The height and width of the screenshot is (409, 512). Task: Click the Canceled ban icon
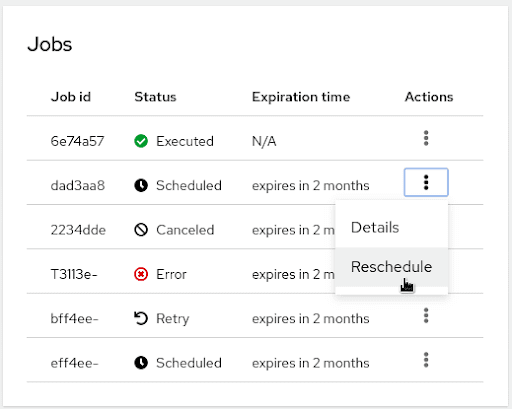pos(141,230)
